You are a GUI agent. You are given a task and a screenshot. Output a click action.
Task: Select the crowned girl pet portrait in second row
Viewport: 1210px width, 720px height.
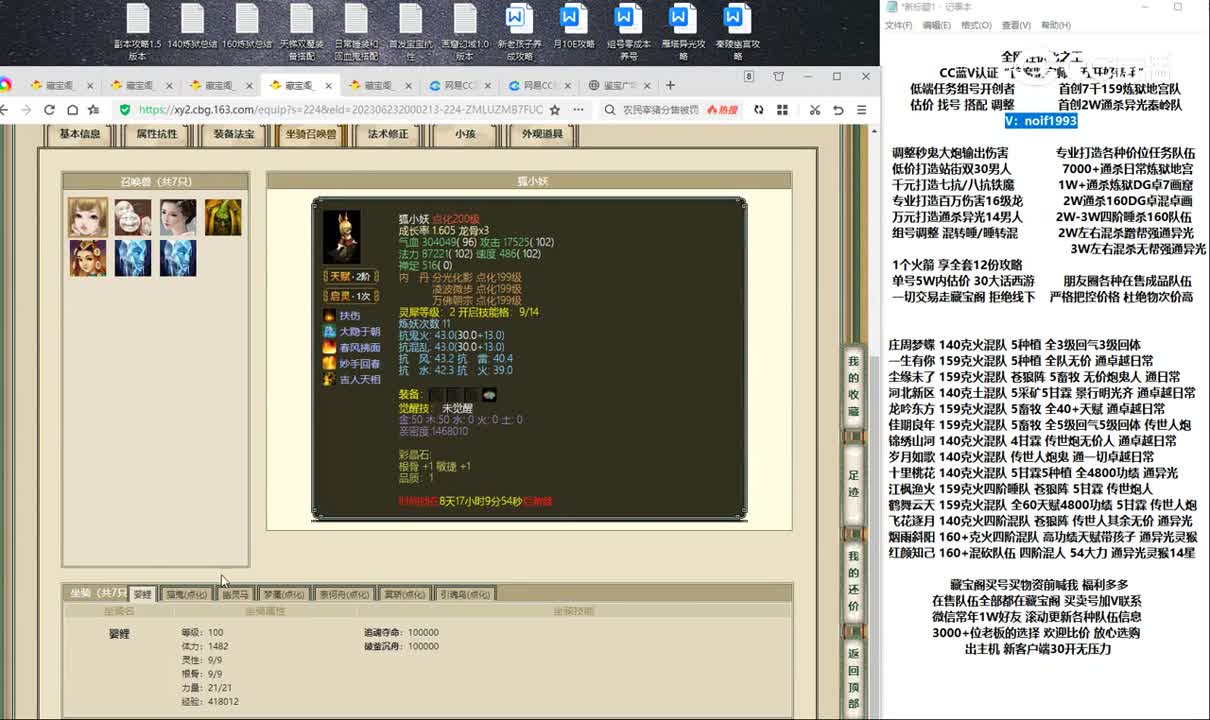click(87, 258)
